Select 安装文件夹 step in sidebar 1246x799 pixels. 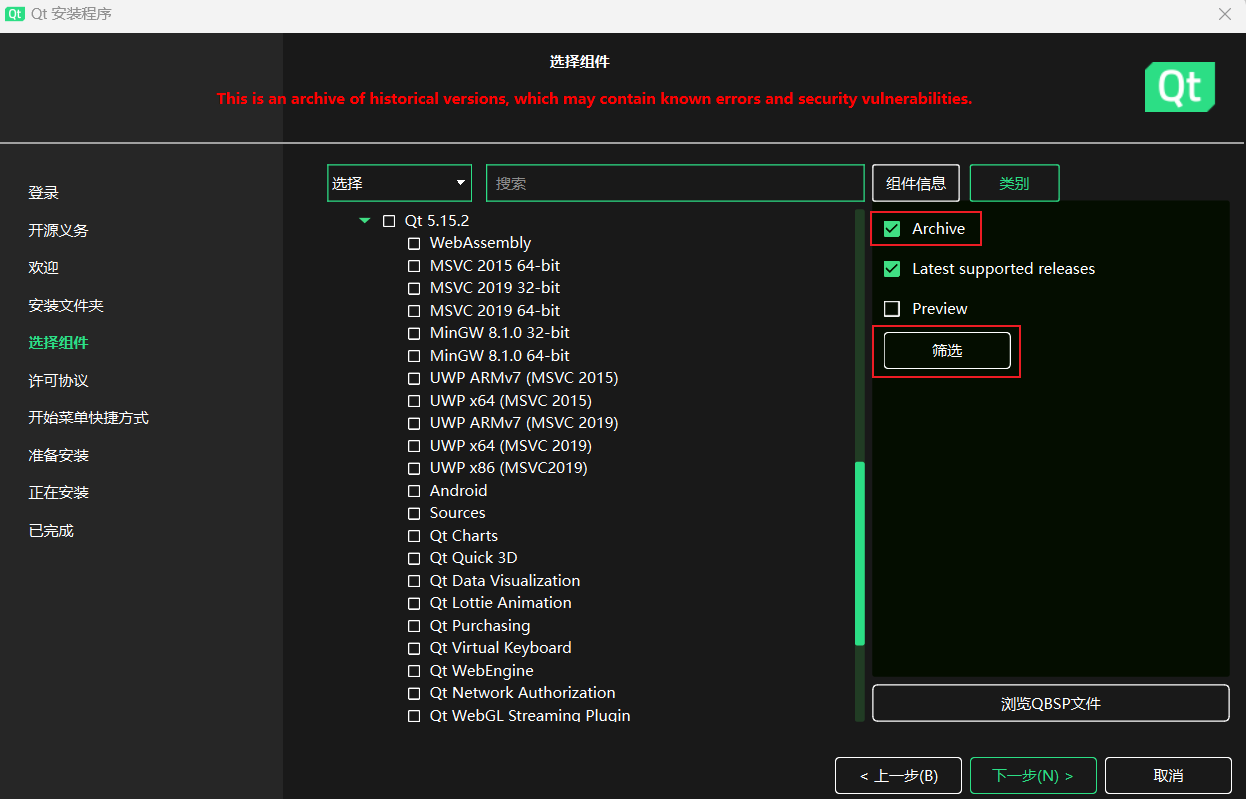point(66,305)
